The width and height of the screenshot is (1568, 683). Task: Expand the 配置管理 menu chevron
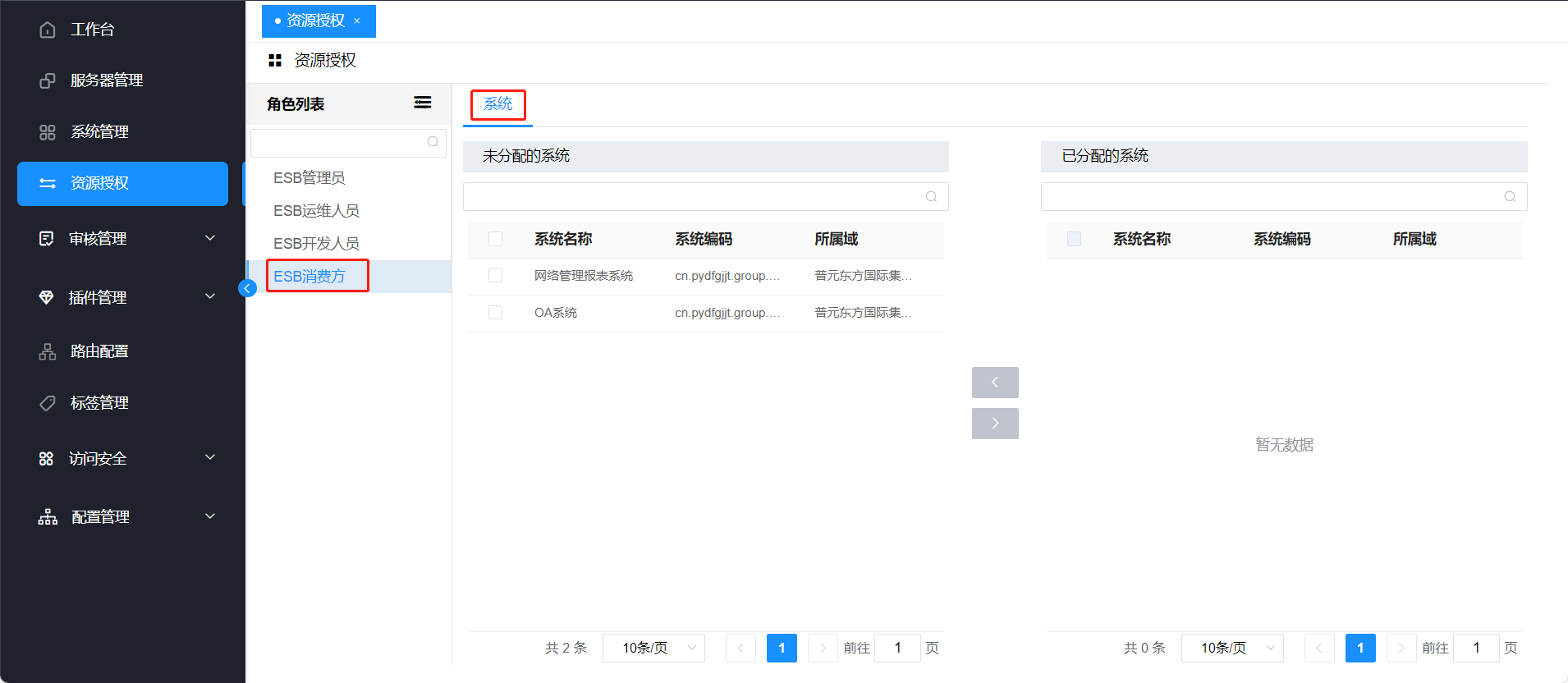coord(210,516)
